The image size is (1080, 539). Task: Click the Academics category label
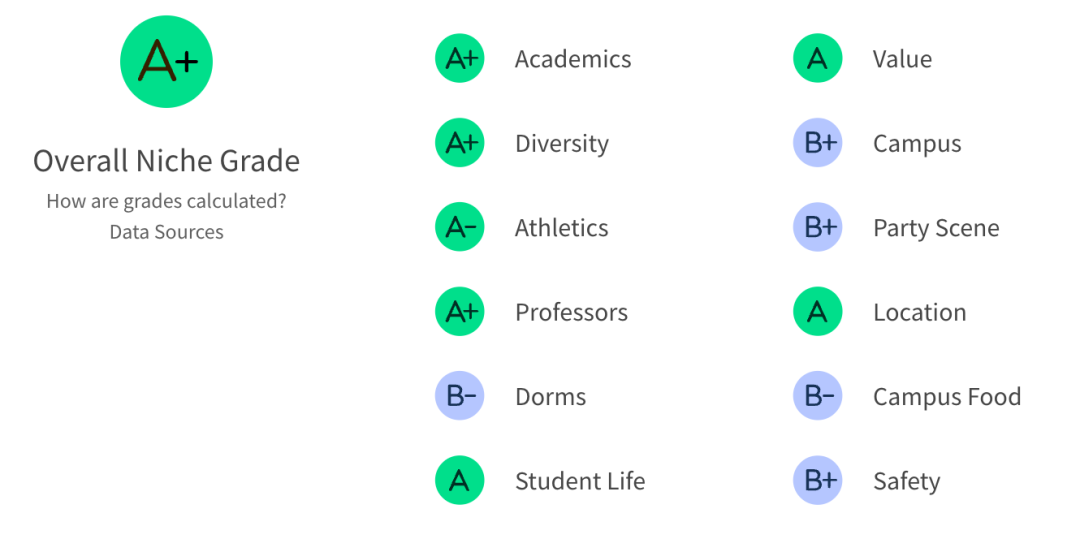(573, 59)
